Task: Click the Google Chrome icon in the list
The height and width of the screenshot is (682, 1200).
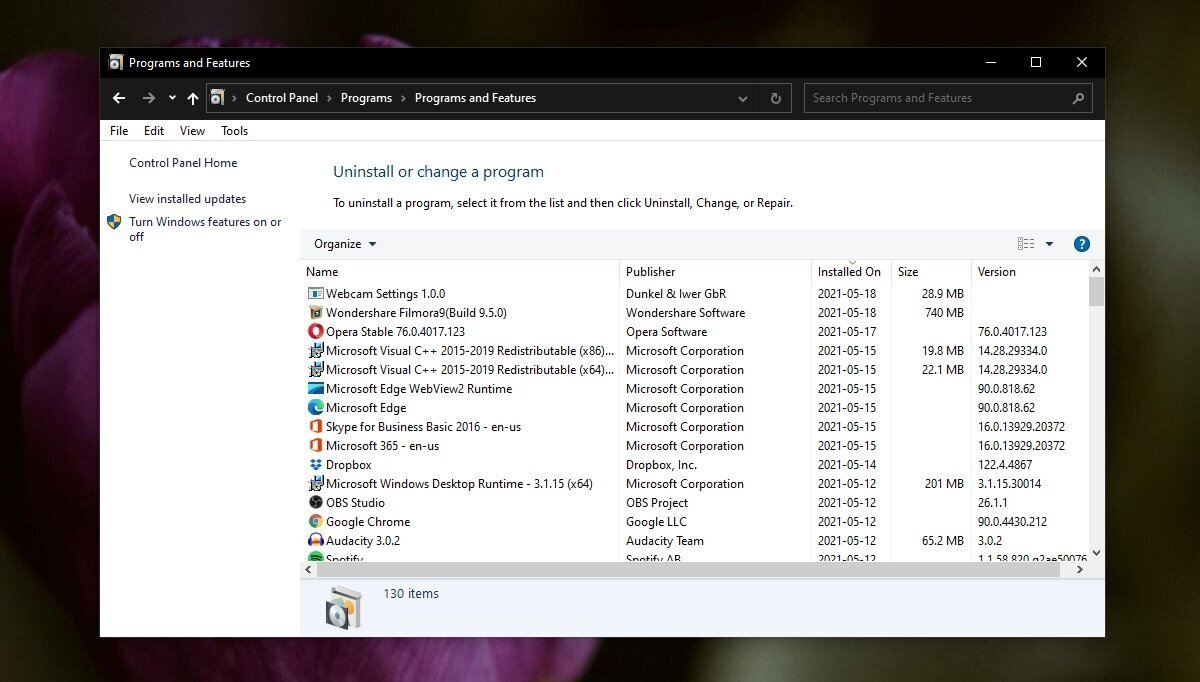Action: point(317,521)
